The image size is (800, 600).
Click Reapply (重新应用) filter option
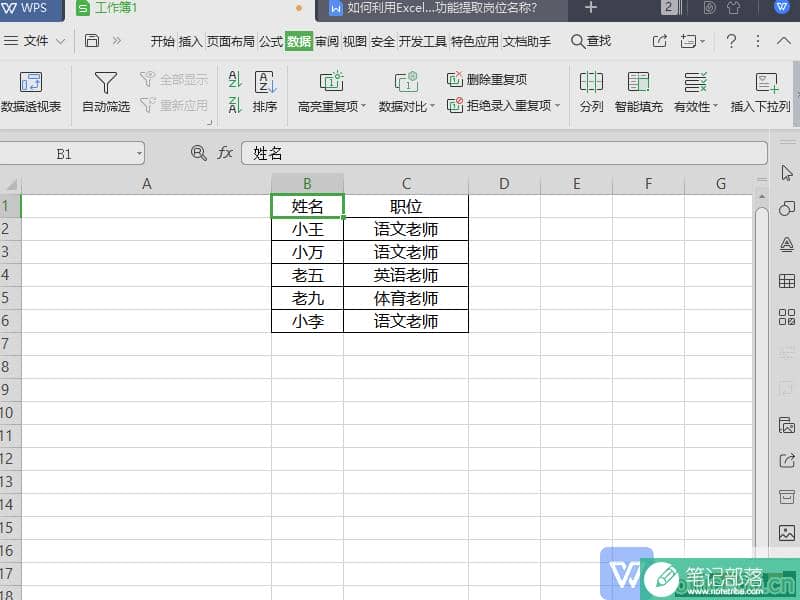click(x=173, y=105)
